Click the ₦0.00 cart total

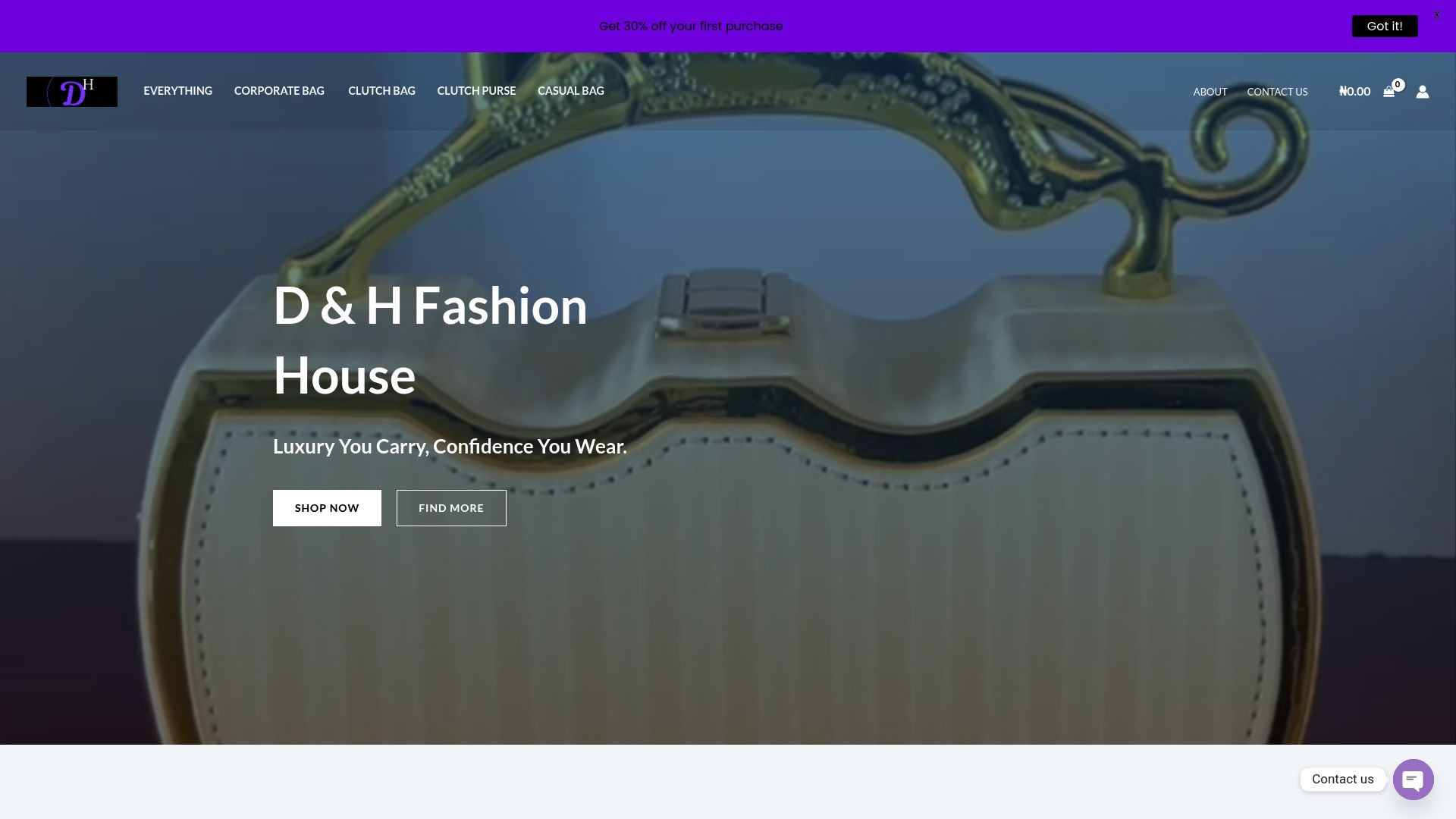1354,92
